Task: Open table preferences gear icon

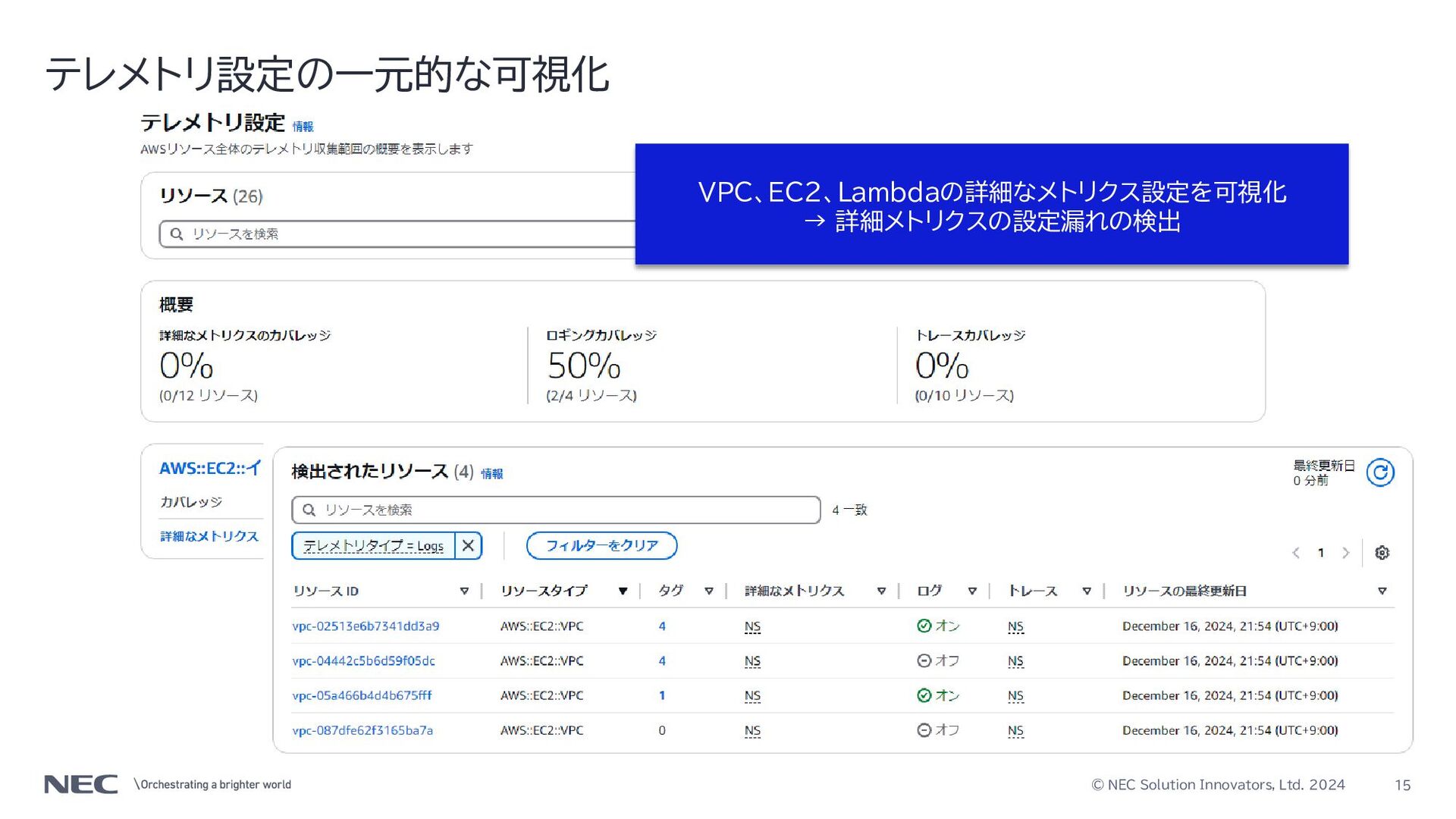Action: [x=1382, y=553]
